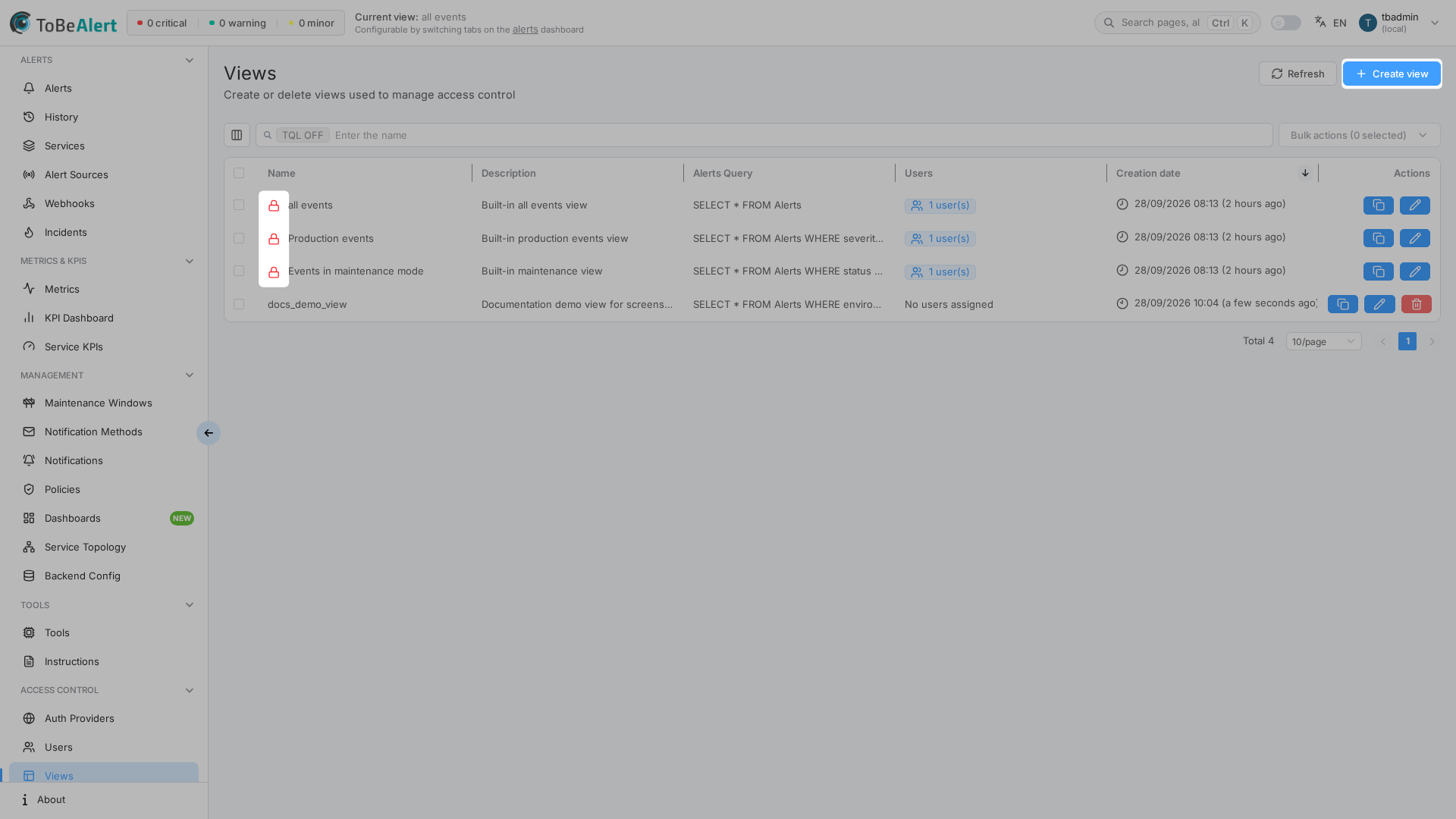Image resolution: width=1456 pixels, height=819 pixels.
Task: Go to Dashboards in sidebar
Action: point(104,518)
